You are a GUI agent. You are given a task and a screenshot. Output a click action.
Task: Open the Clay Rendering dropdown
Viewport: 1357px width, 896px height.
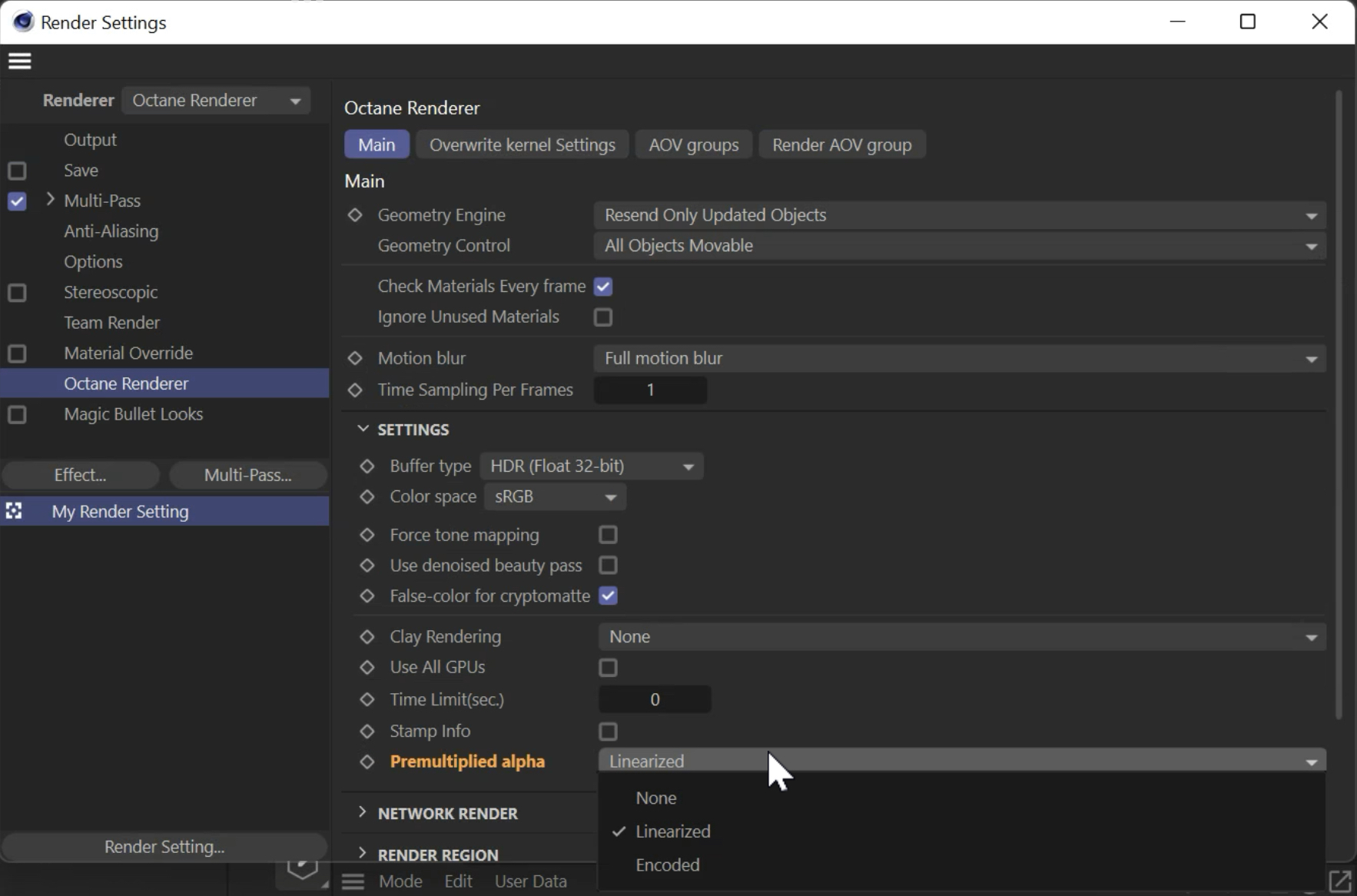coord(962,637)
